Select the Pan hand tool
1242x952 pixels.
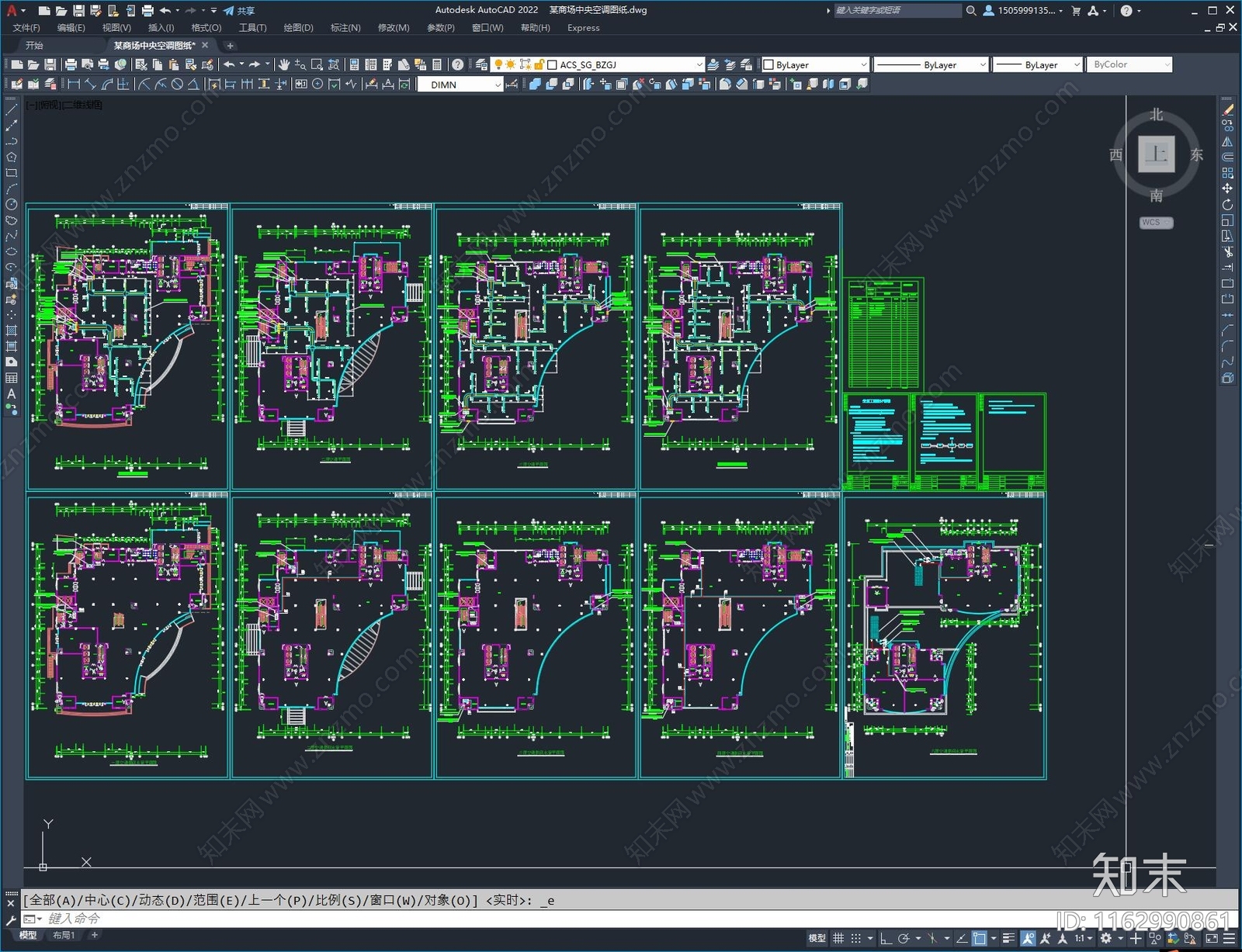click(284, 64)
